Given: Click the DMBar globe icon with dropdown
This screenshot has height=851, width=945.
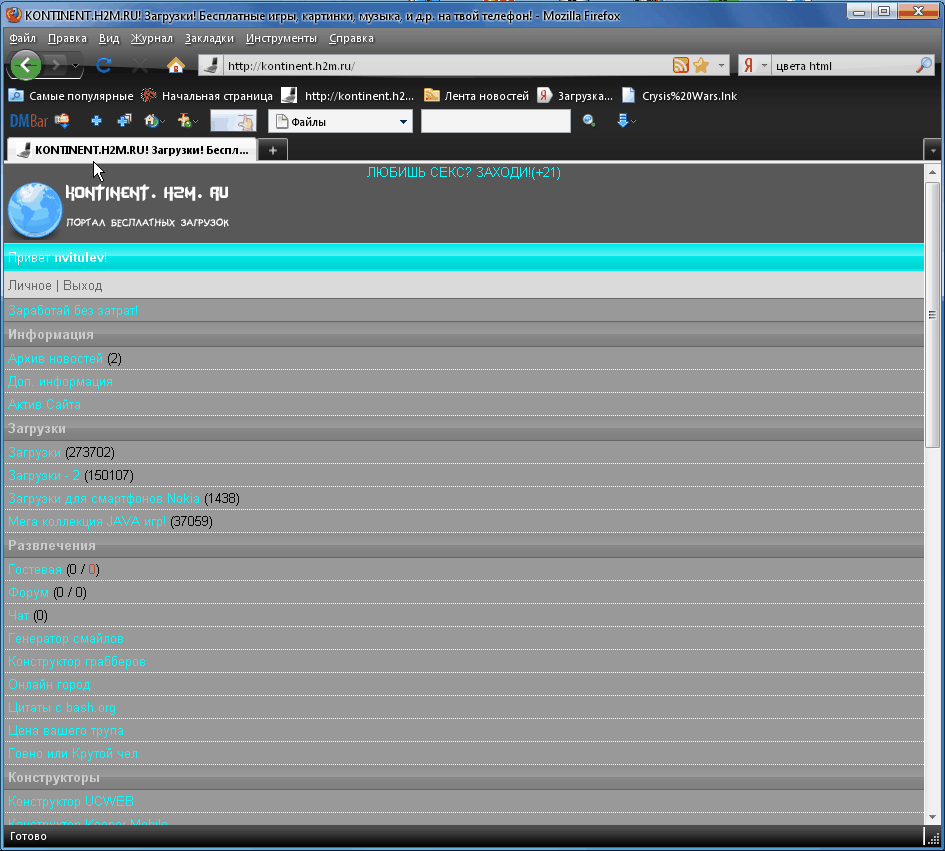Looking at the screenshot, I should [x=154, y=121].
